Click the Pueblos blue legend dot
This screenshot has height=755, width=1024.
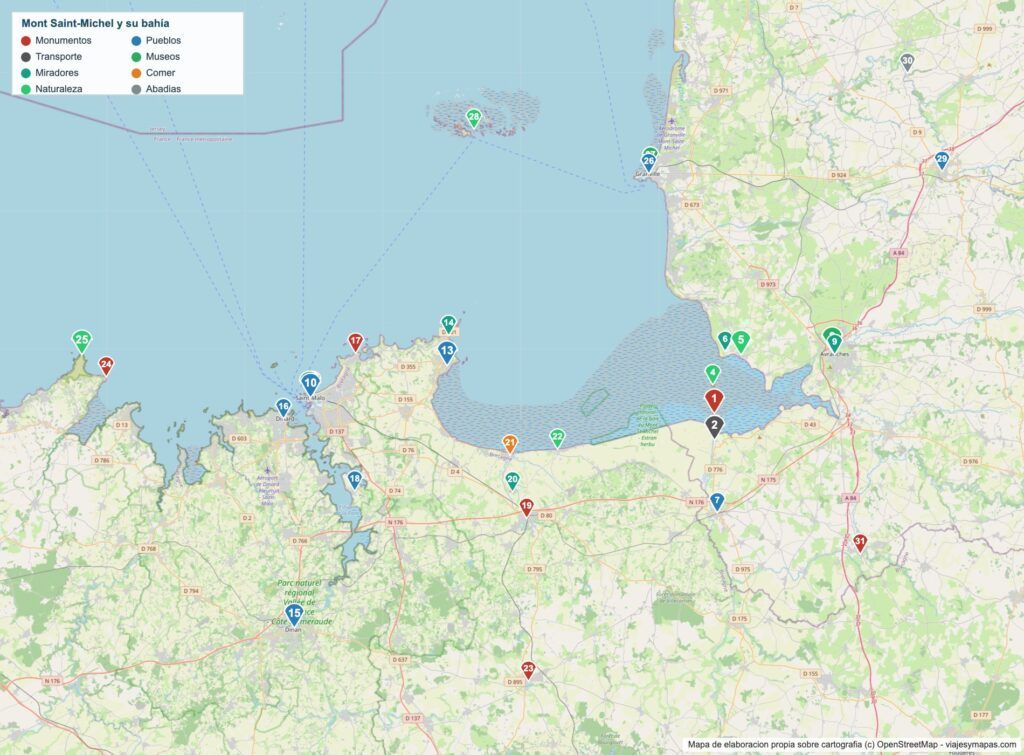pos(136,40)
